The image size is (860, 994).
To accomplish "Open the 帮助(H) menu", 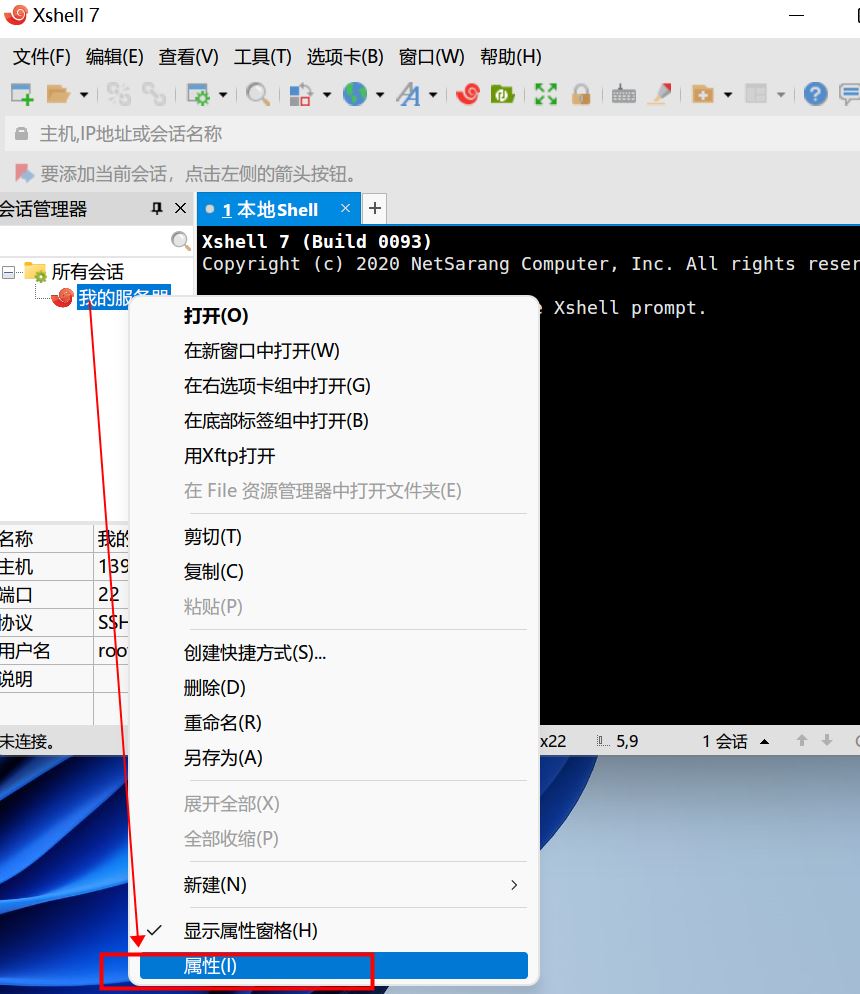I will coord(511,57).
